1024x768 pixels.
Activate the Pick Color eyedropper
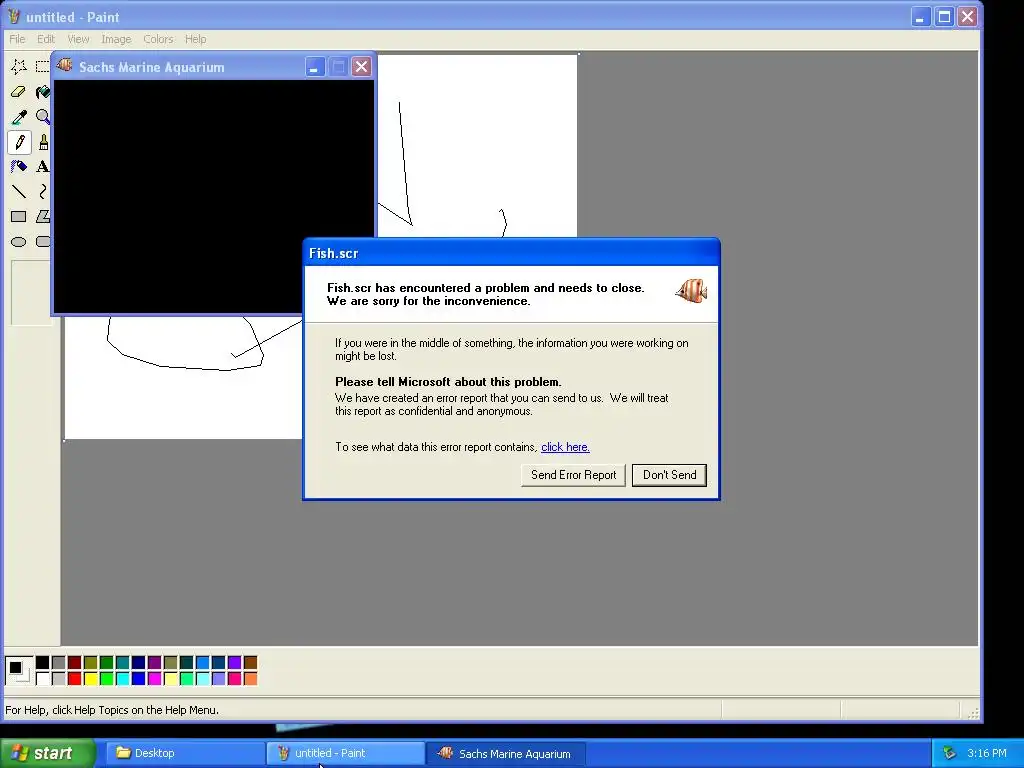click(18, 117)
